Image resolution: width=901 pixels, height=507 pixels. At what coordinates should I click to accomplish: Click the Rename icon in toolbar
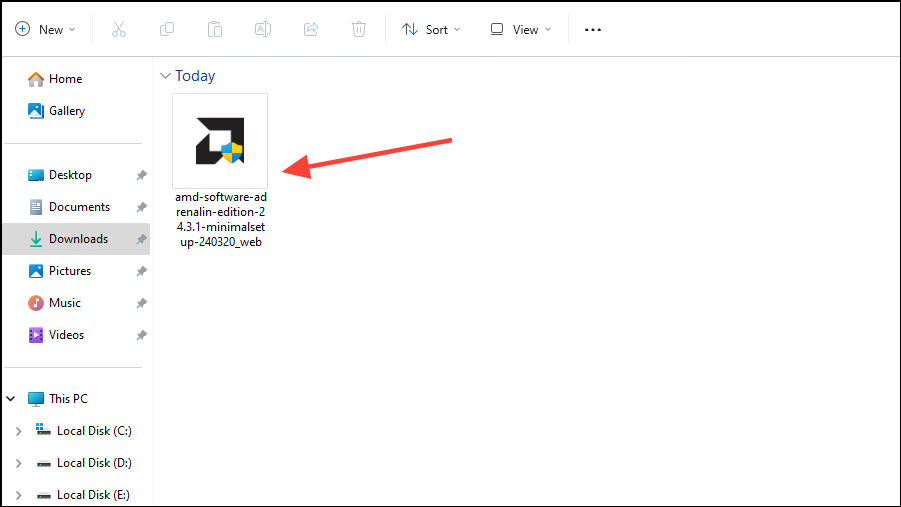263,29
